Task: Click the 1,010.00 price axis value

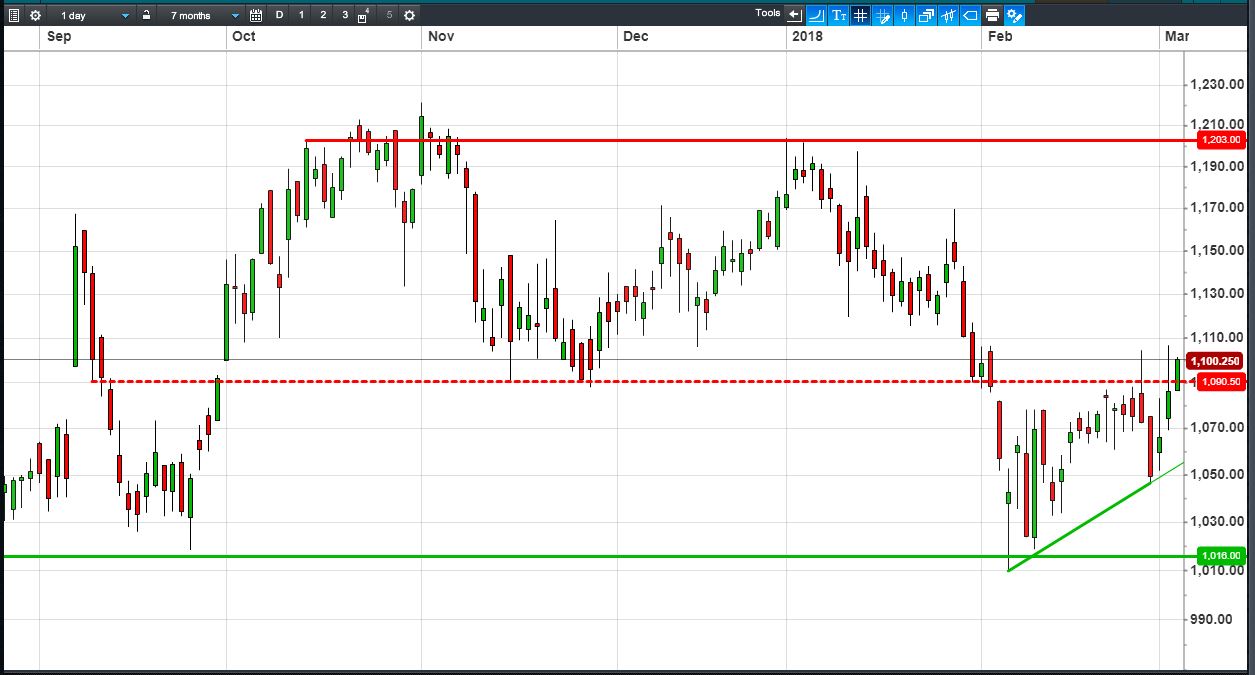Action: (1218, 570)
